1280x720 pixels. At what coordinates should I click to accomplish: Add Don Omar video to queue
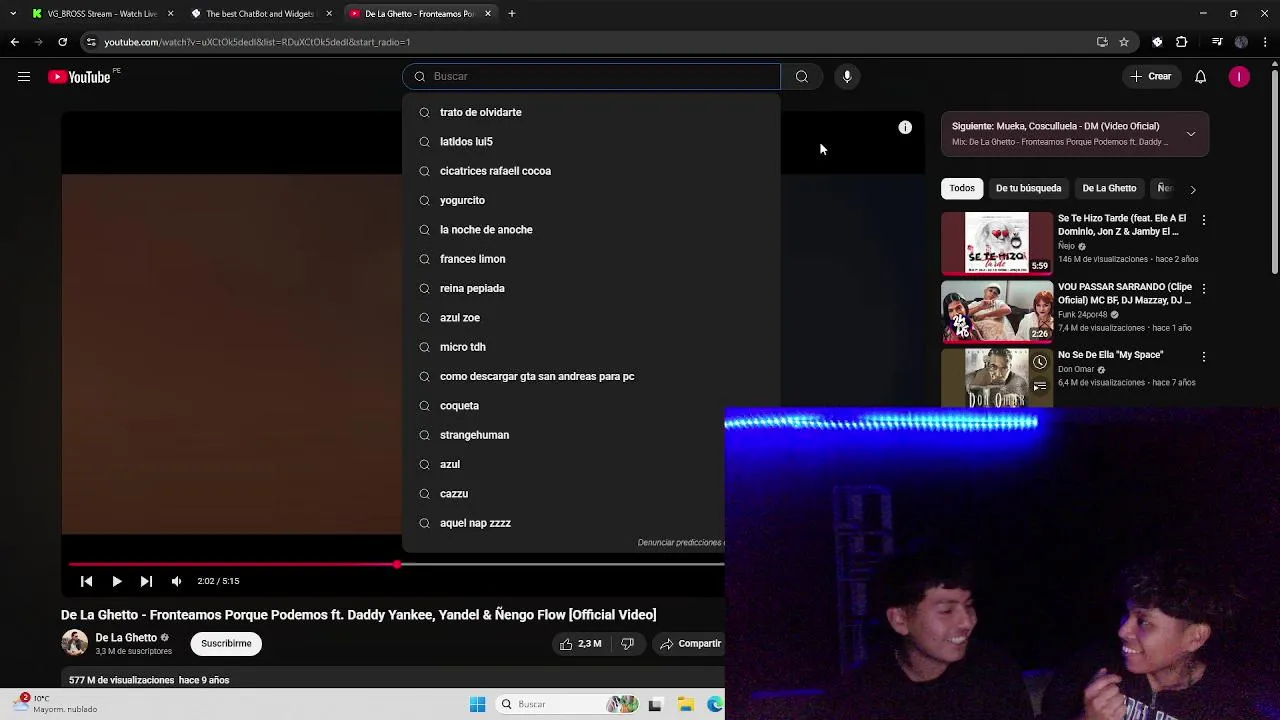coord(1040,386)
